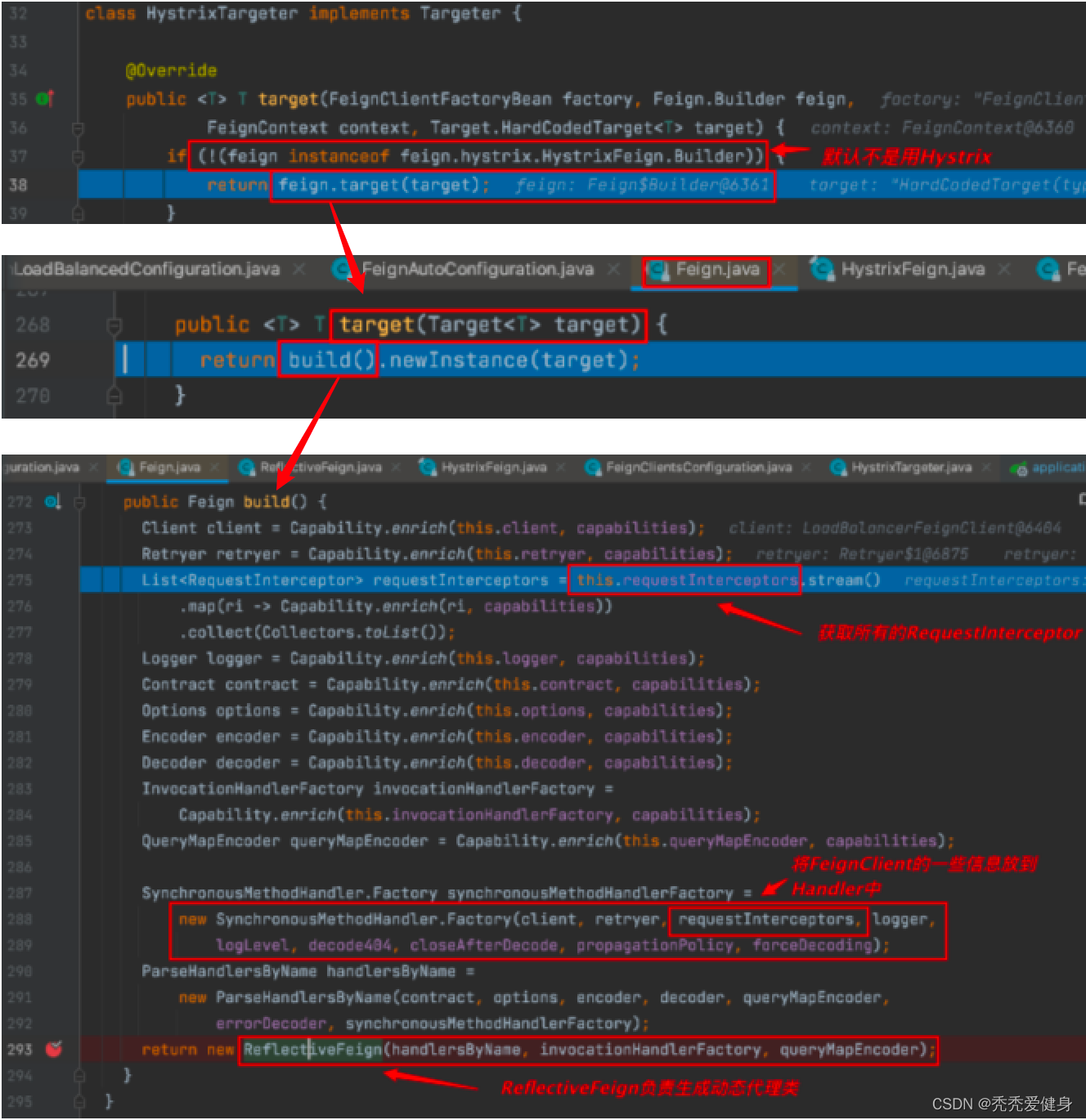The height and width of the screenshot is (1120, 1086).
Task: Click 'Encoder encoder' declaration on line 281
Action: [211, 737]
